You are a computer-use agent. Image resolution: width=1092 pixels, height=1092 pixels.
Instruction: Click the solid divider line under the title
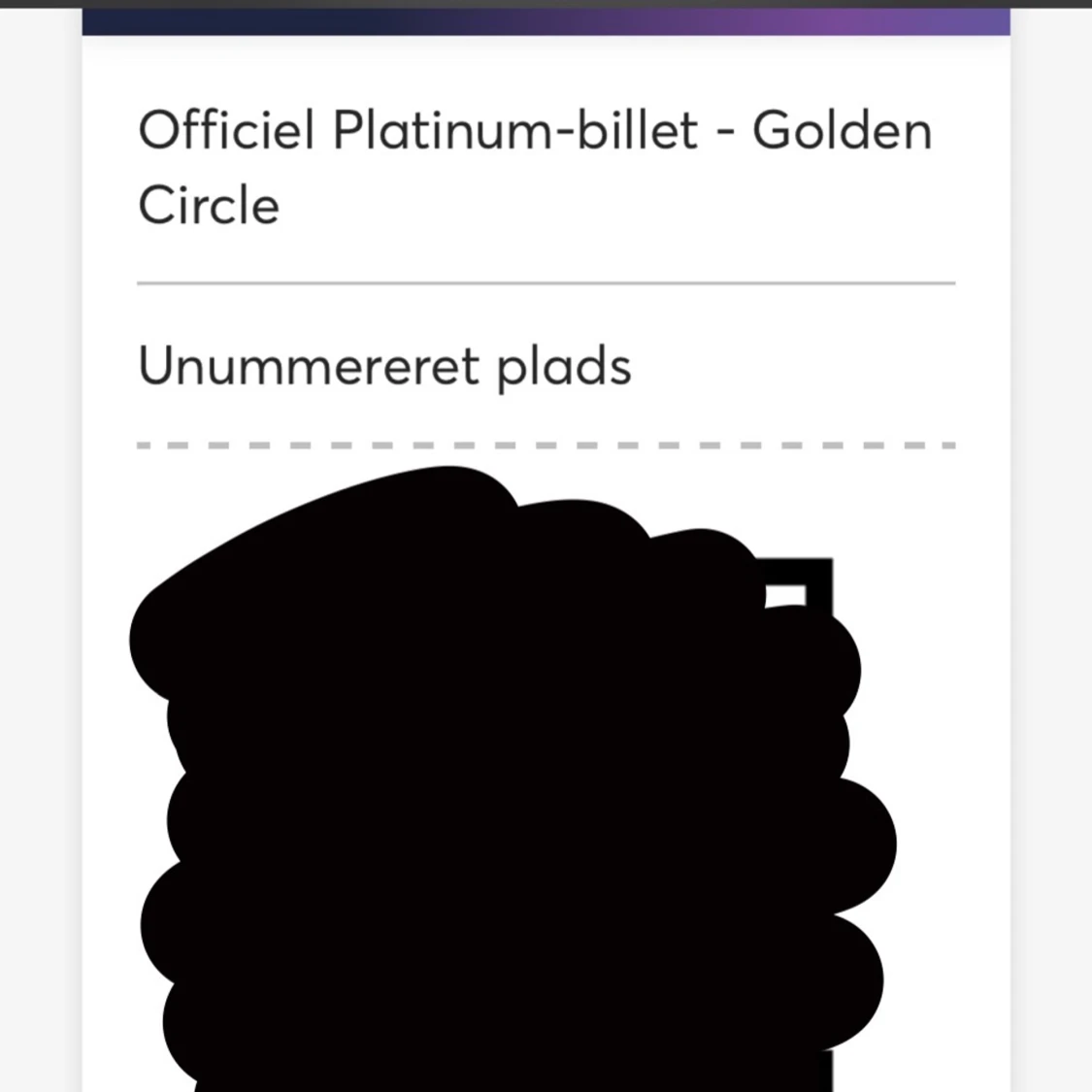coord(546,283)
